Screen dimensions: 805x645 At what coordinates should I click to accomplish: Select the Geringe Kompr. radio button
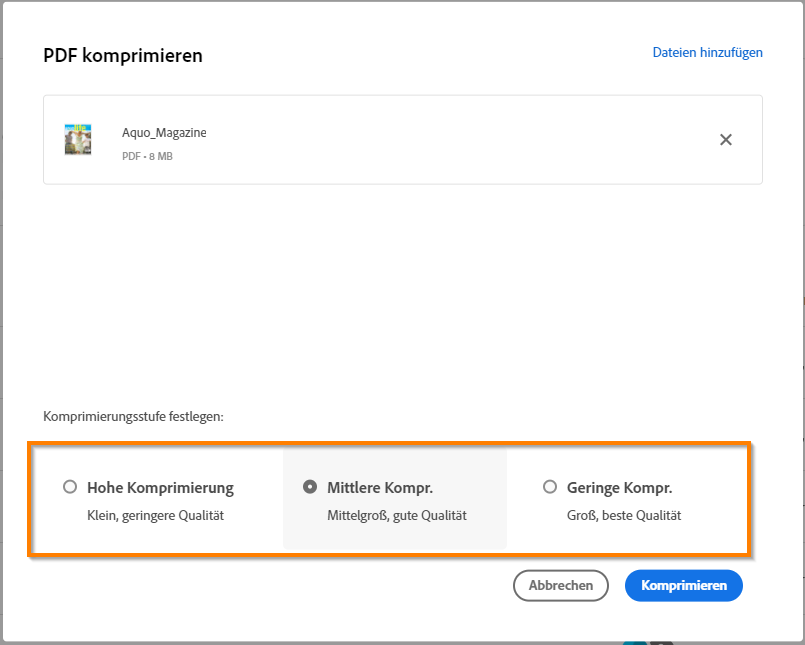[550, 487]
